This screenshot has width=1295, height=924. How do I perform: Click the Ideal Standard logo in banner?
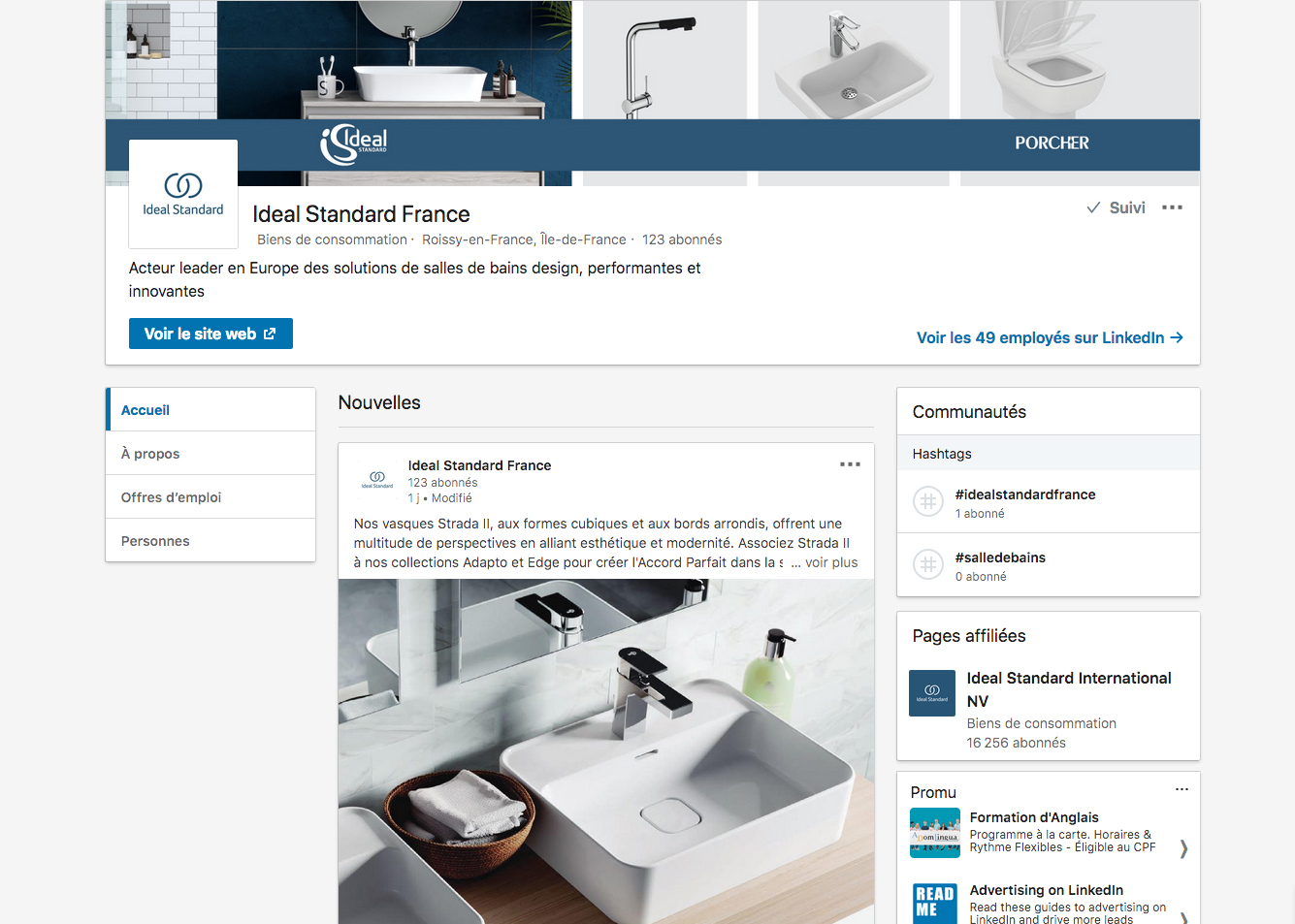click(354, 144)
